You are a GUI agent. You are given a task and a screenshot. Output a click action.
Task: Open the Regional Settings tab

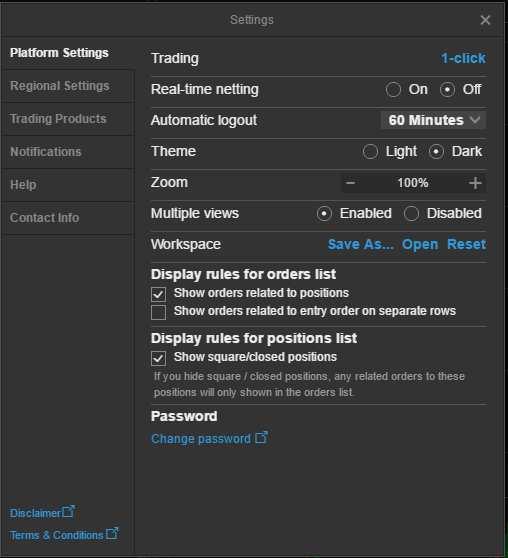click(59, 86)
